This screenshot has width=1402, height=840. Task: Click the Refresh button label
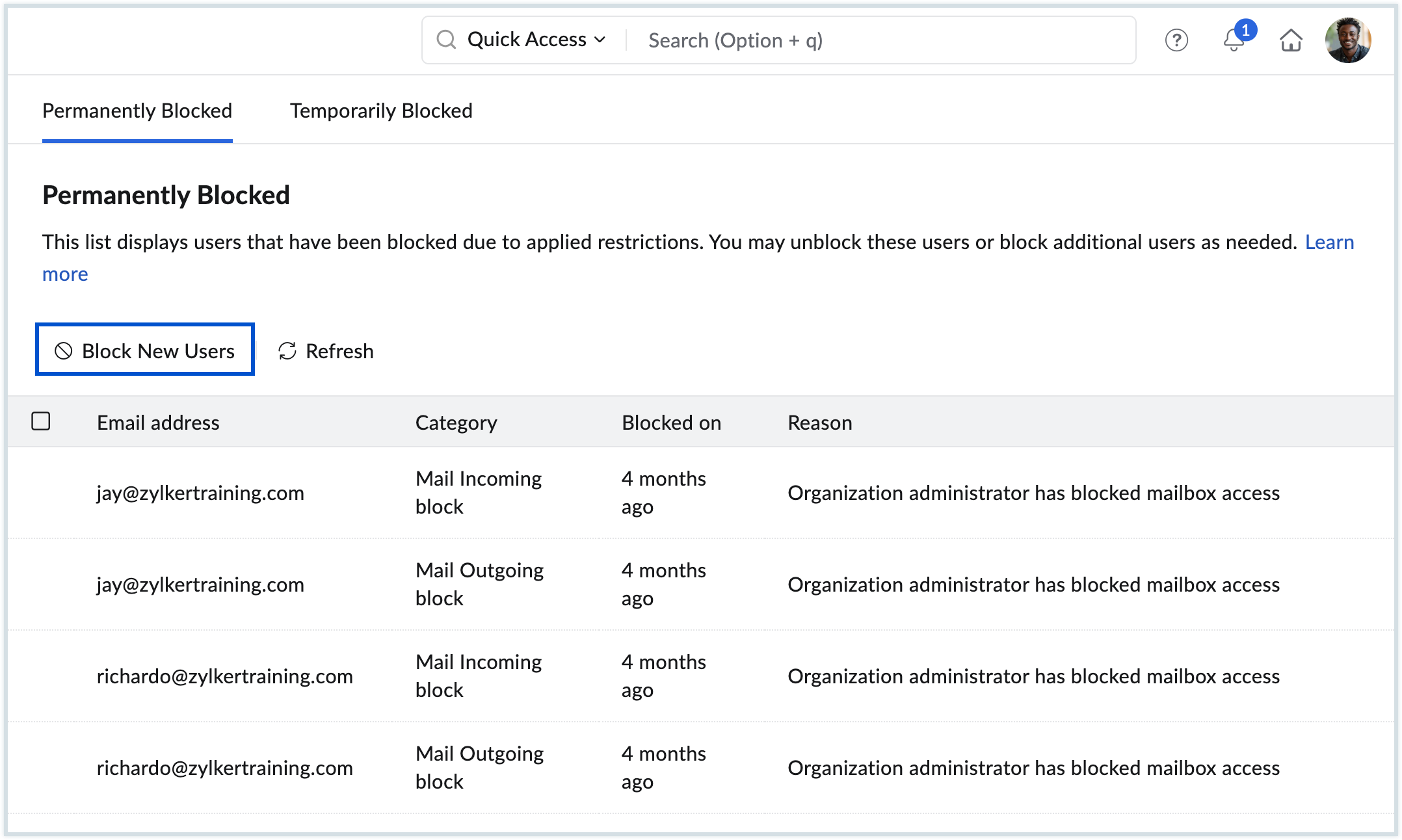[339, 351]
